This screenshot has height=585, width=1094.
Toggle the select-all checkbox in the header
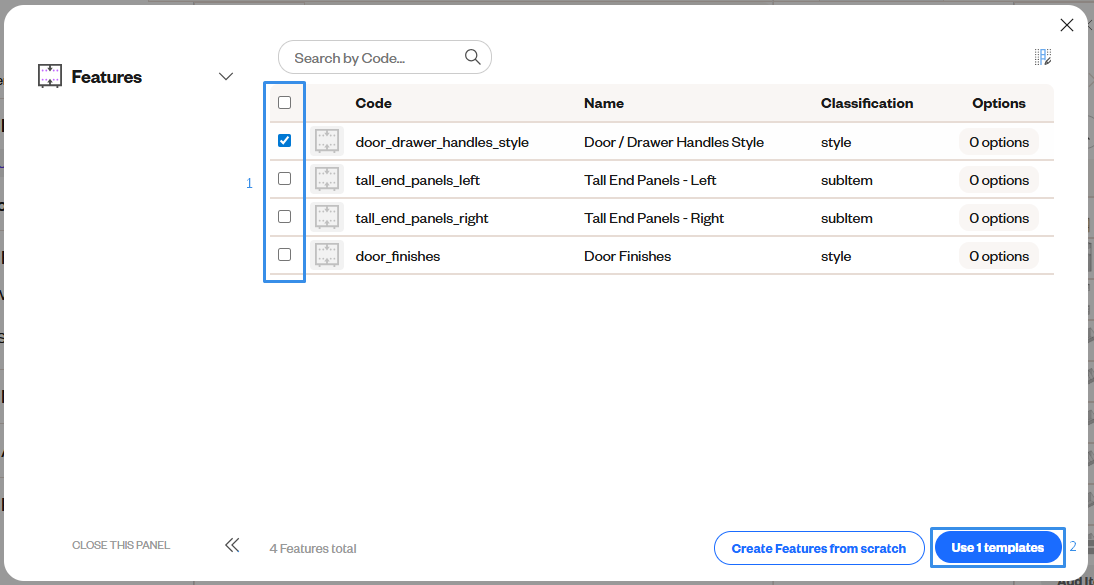(x=284, y=102)
